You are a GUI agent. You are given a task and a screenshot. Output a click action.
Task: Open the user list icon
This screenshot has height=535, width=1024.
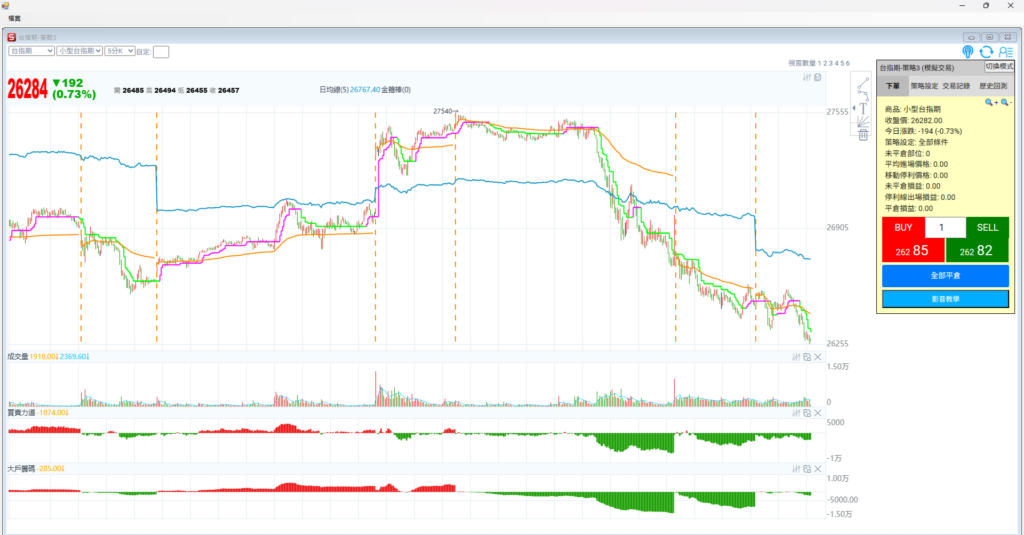coord(1005,52)
